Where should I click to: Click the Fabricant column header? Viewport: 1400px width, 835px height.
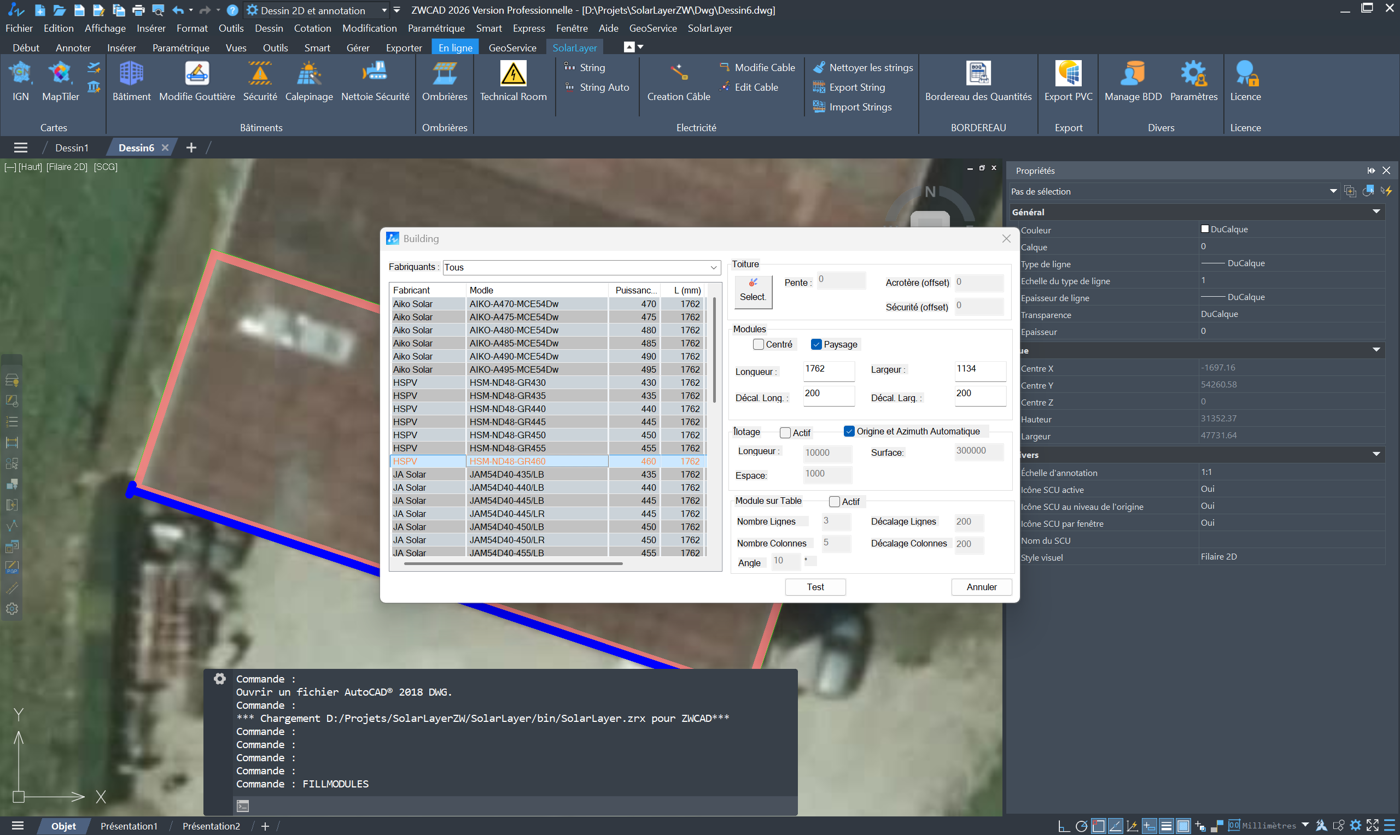pos(427,290)
